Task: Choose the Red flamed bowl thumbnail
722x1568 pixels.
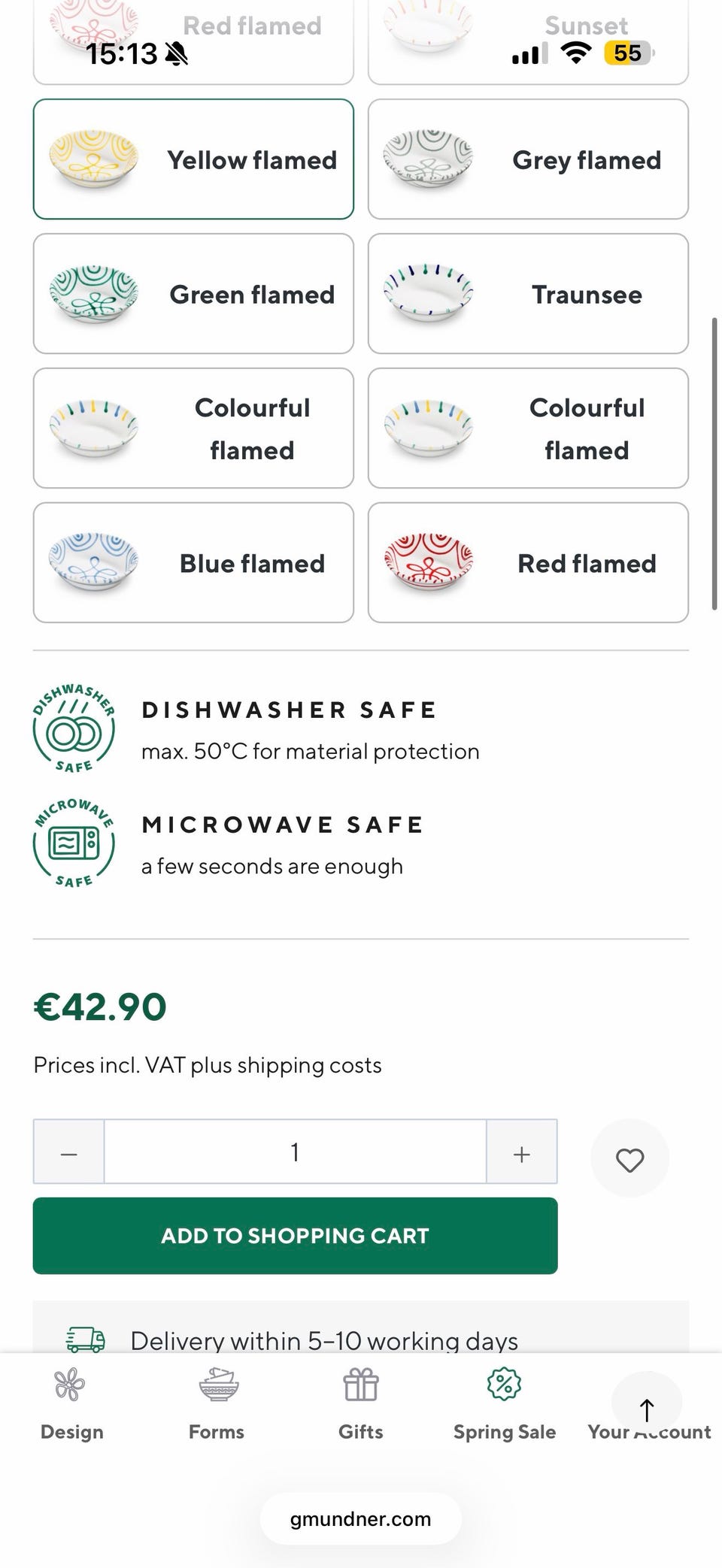Action: (x=429, y=563)
